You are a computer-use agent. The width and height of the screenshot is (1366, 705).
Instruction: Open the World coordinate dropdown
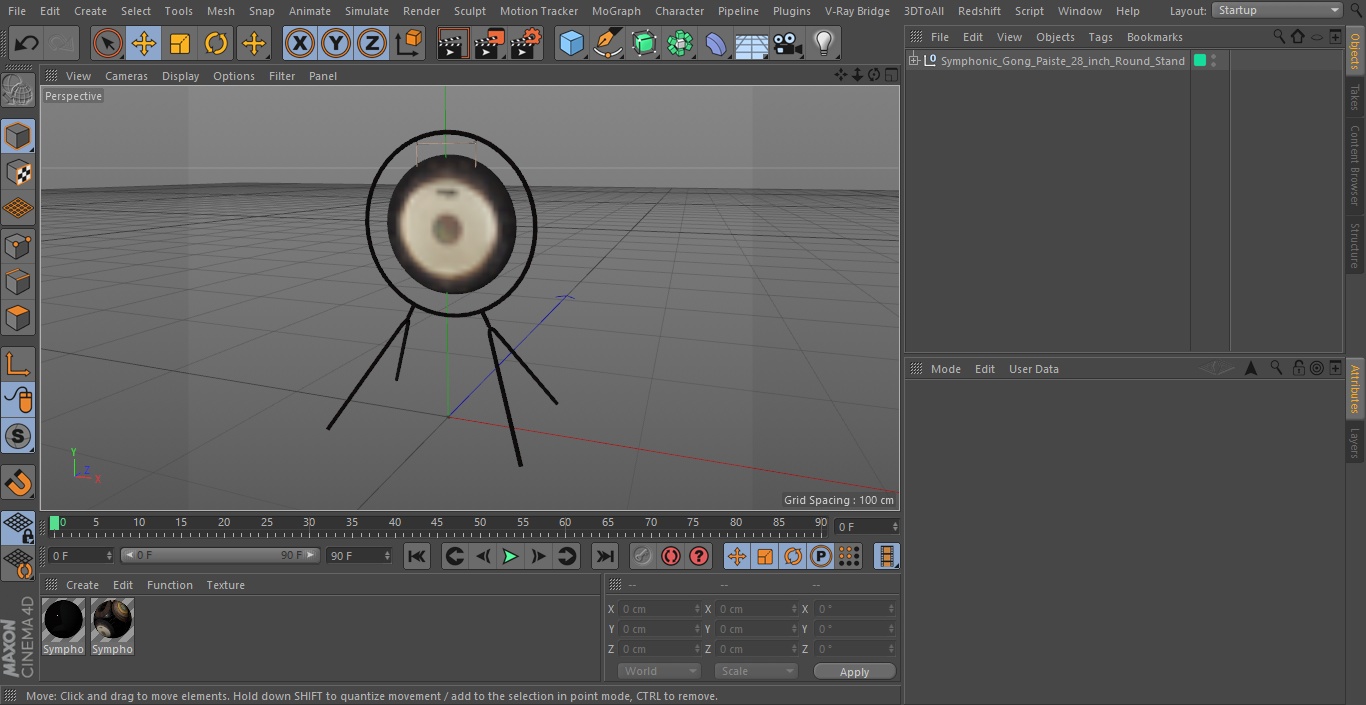pos(658,671)
